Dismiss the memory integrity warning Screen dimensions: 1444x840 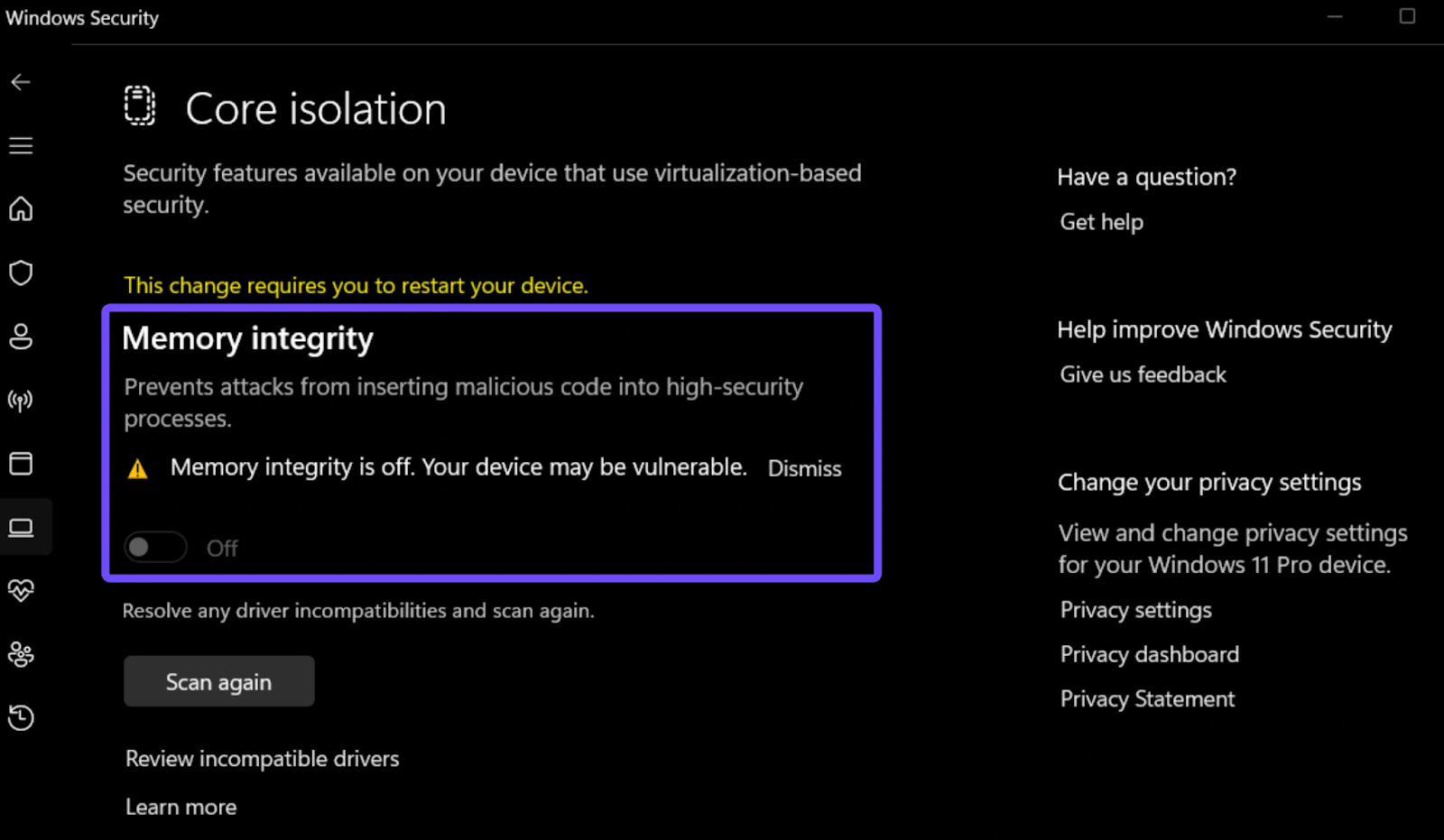pyautogui.click(x=804, y=468)
